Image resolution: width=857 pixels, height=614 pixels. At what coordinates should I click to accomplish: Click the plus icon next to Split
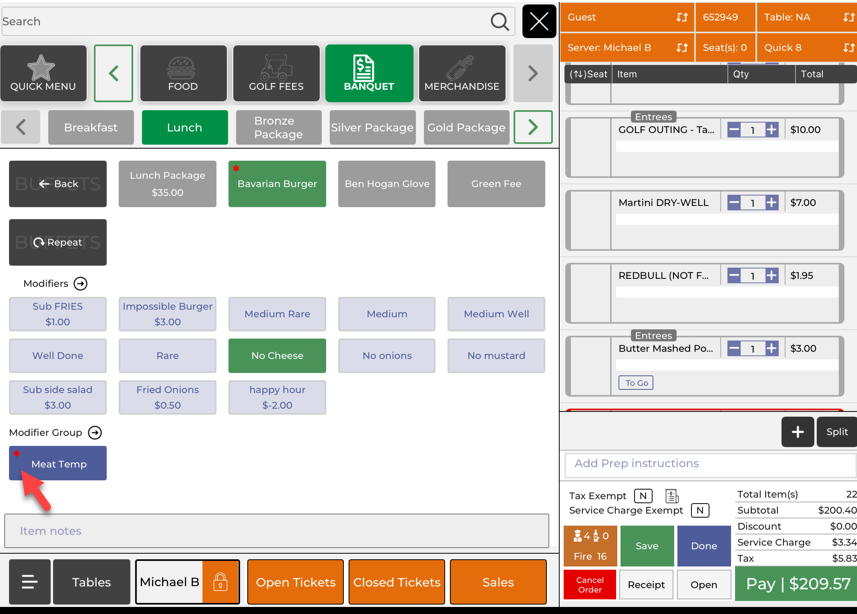pos(797,432)
